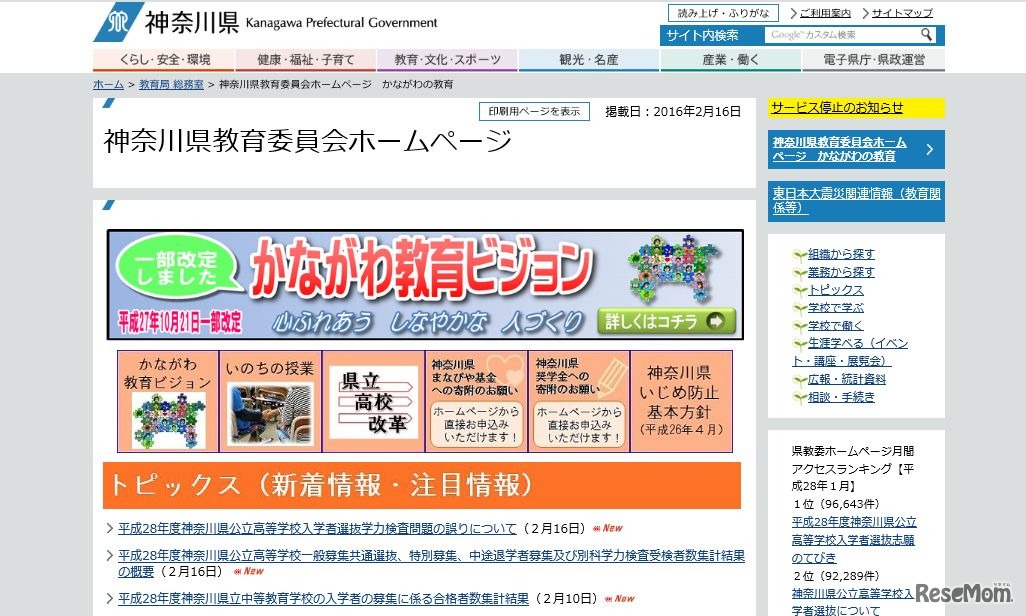Open the トピックス sidebar link
1026x616 pixels.
click(836, 290)
